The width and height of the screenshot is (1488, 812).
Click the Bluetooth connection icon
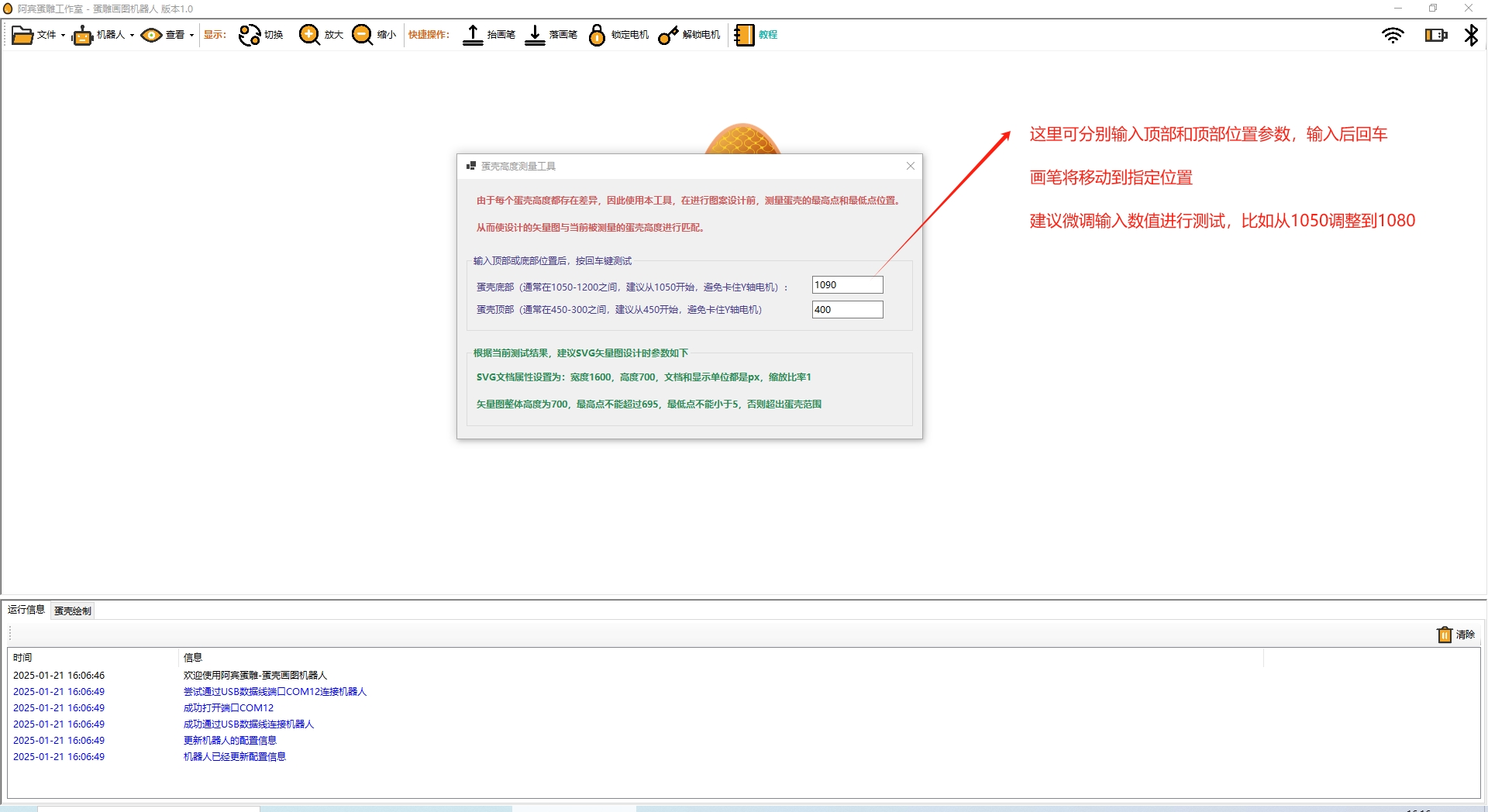click(1471, 35)
